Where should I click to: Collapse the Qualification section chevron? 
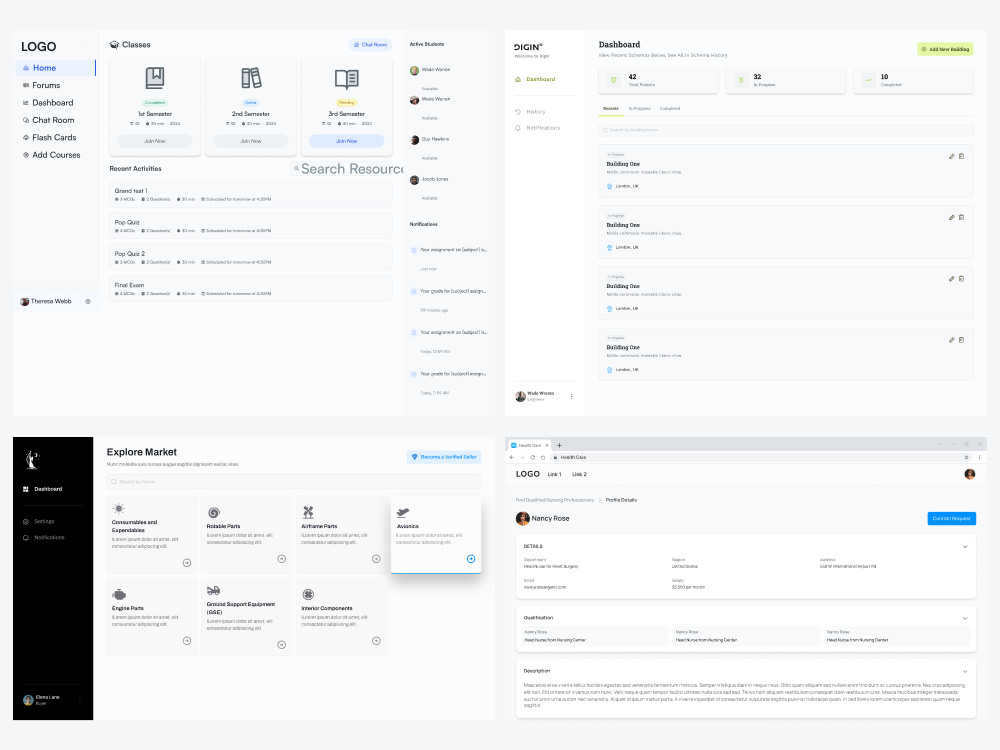965,618
